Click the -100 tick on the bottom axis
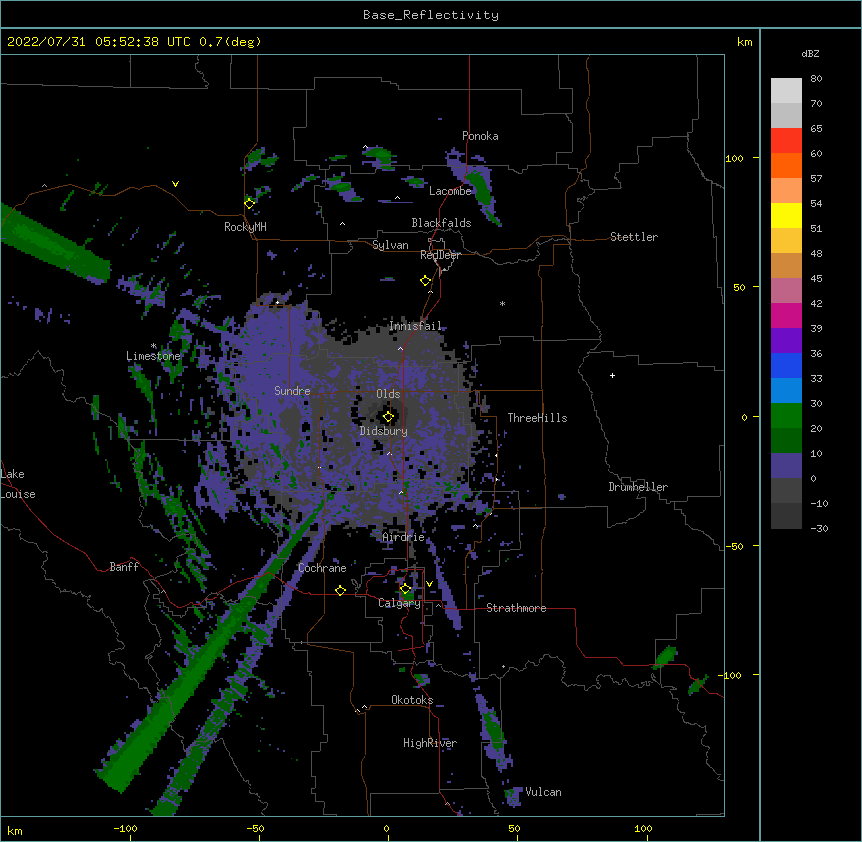Viewport: 862px width, 842px height. [125, 828]
